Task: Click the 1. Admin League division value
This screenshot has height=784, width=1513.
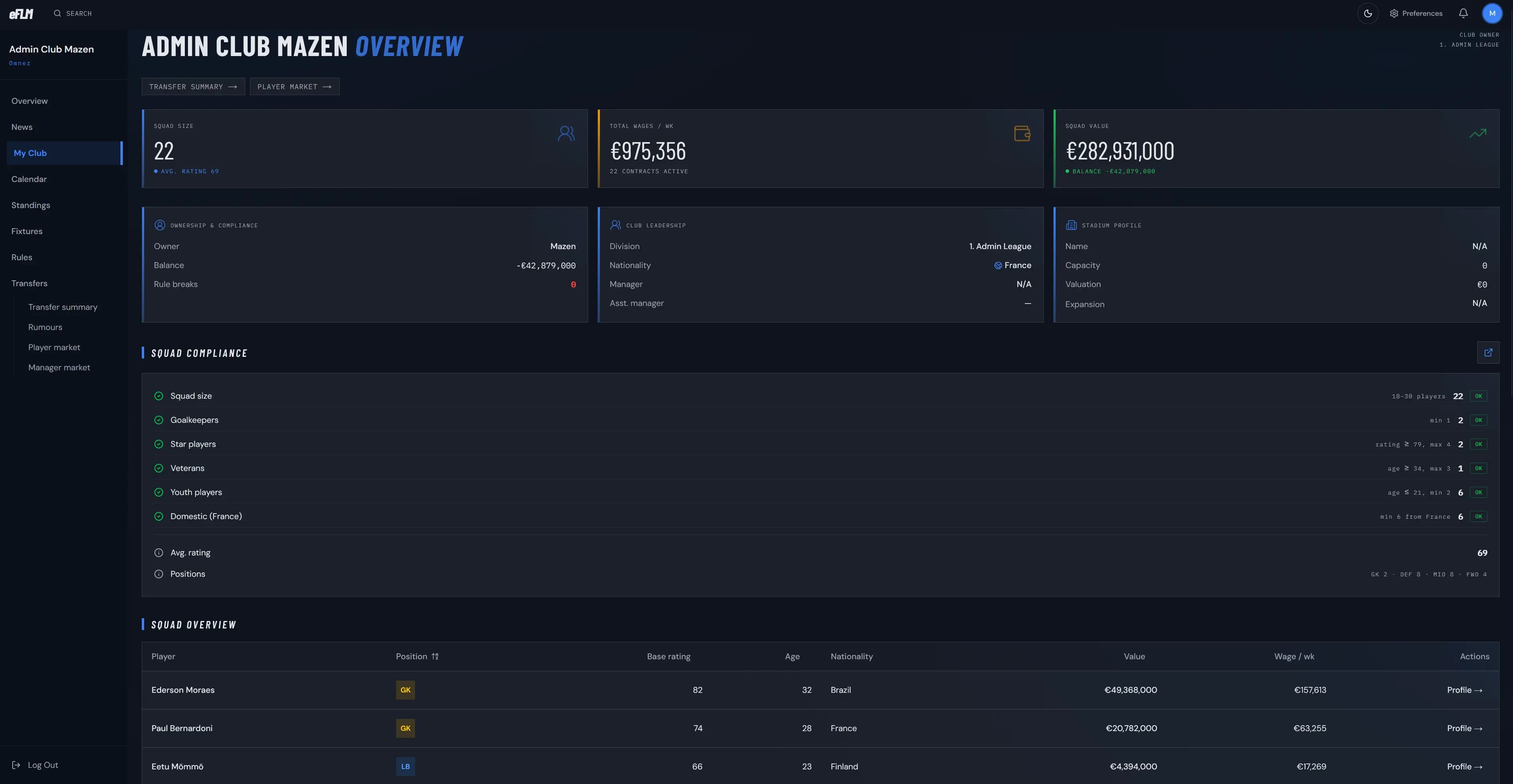Action: coord(1000,246)
